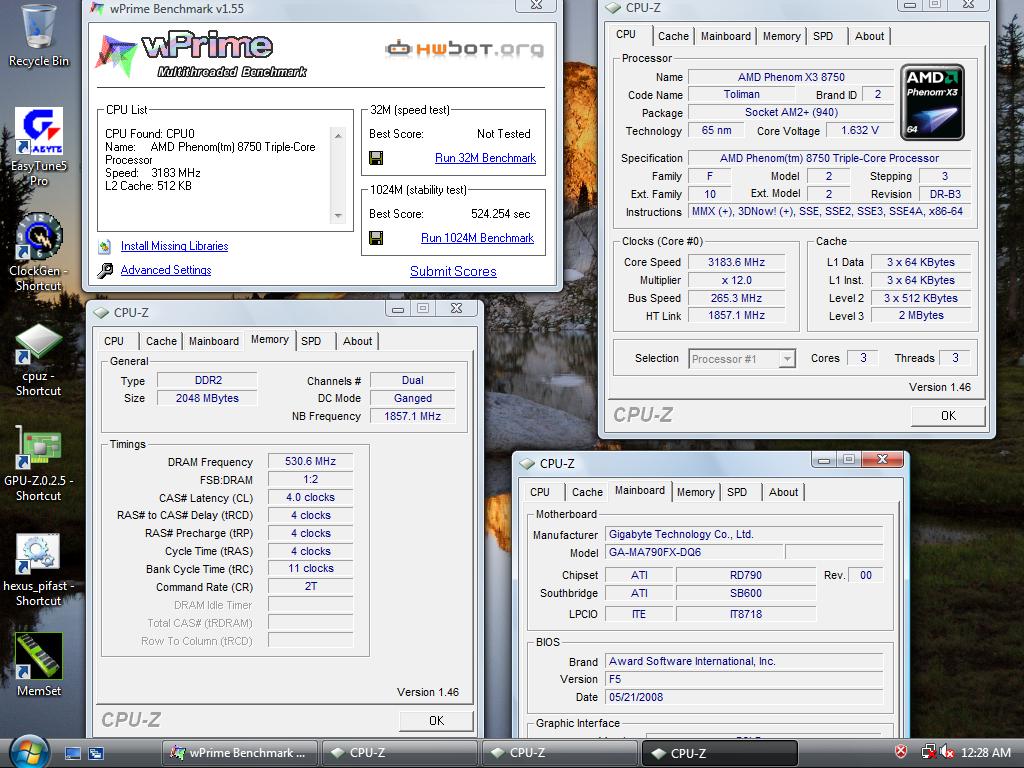This screenshot has width=1024, height=768.
Task: Open the cpuz shortcut on the desktop
Action: (39, 344)
